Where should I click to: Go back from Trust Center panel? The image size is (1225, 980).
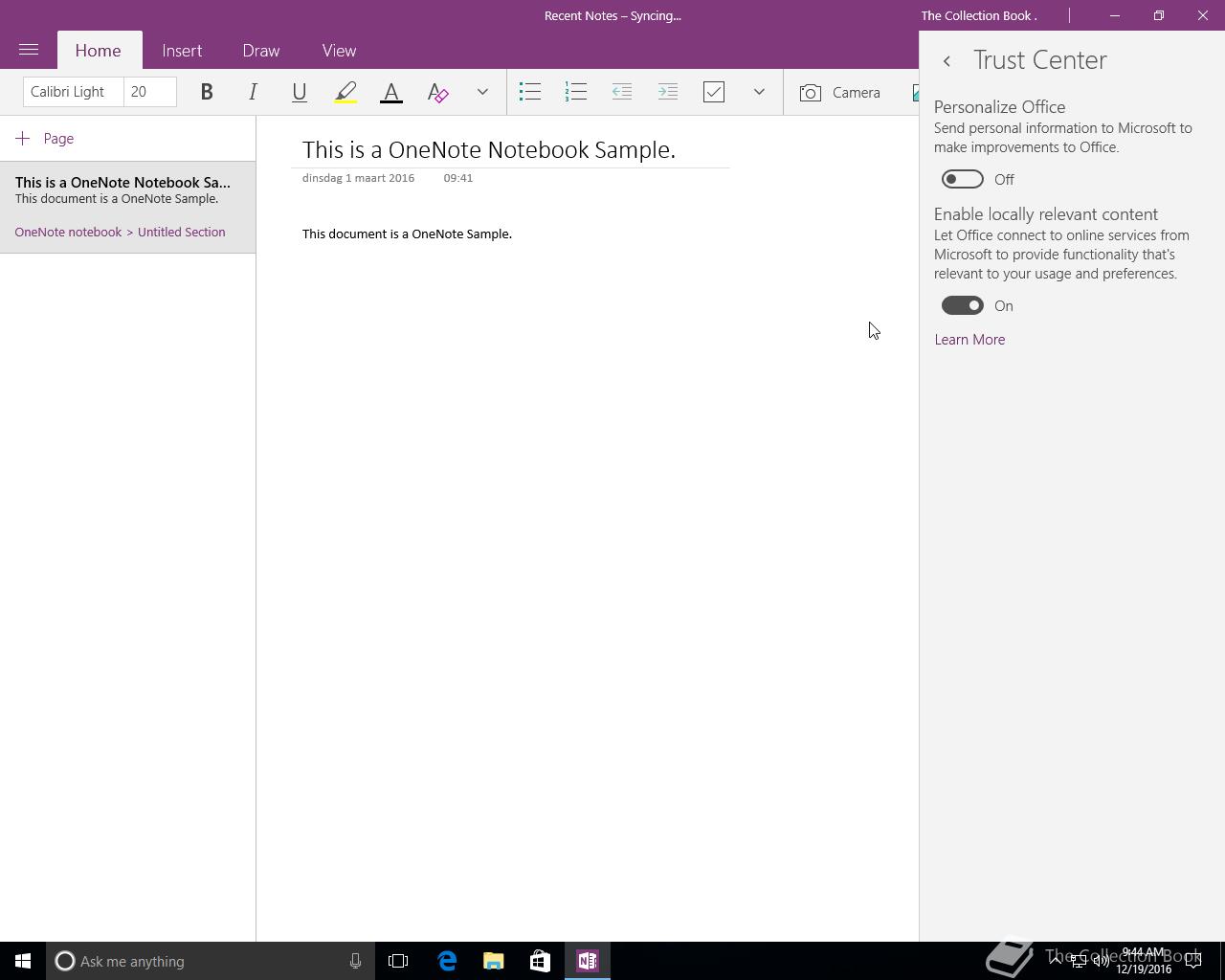[x=947, y=61]
